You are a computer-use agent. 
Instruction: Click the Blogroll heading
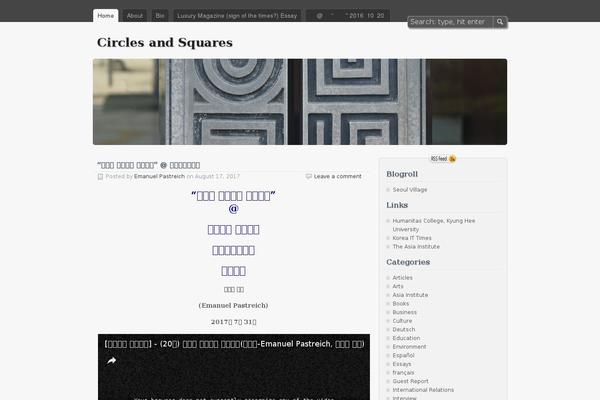pyautogui.click(x=402, y=174)
